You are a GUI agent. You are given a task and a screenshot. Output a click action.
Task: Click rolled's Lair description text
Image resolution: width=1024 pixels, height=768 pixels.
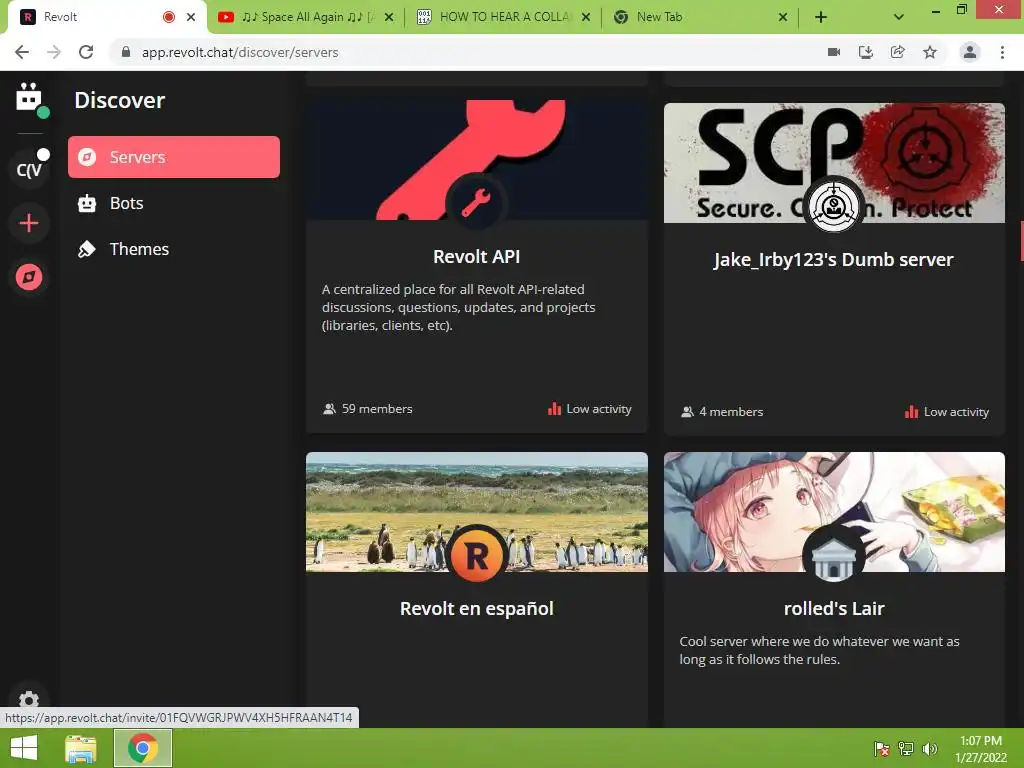click(x=820, y=650)
